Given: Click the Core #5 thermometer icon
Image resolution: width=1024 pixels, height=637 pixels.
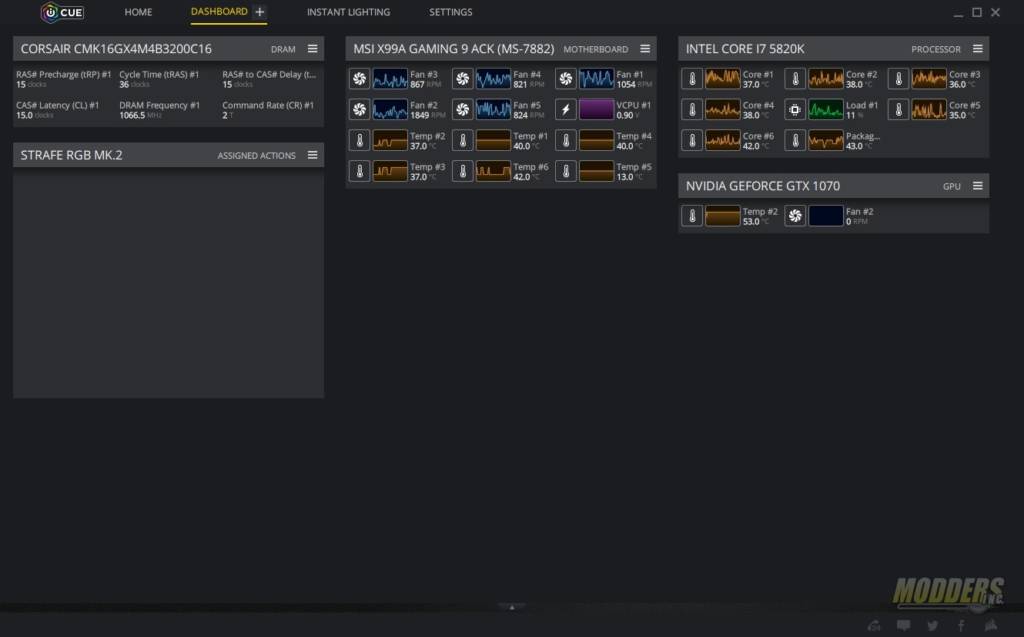Looking at the screenshot, I should [x=898, y=110].
